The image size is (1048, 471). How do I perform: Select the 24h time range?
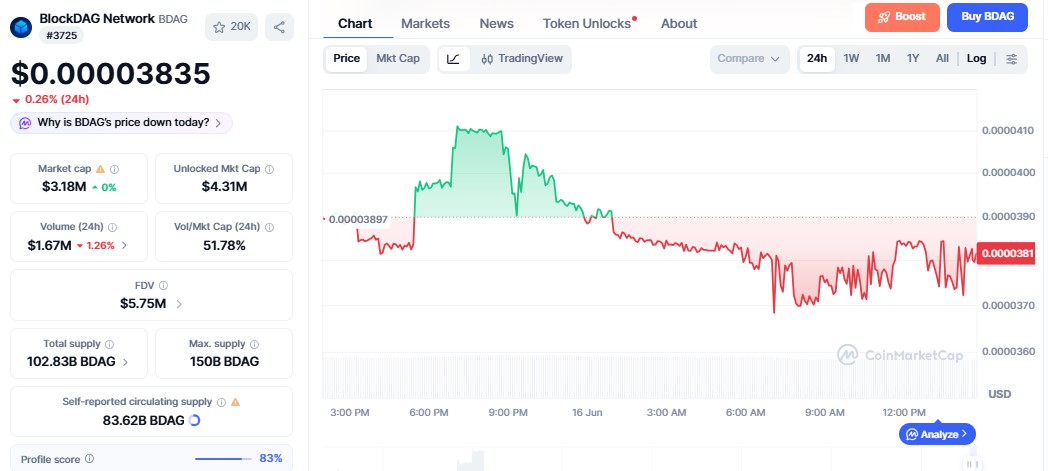point(817,59)
